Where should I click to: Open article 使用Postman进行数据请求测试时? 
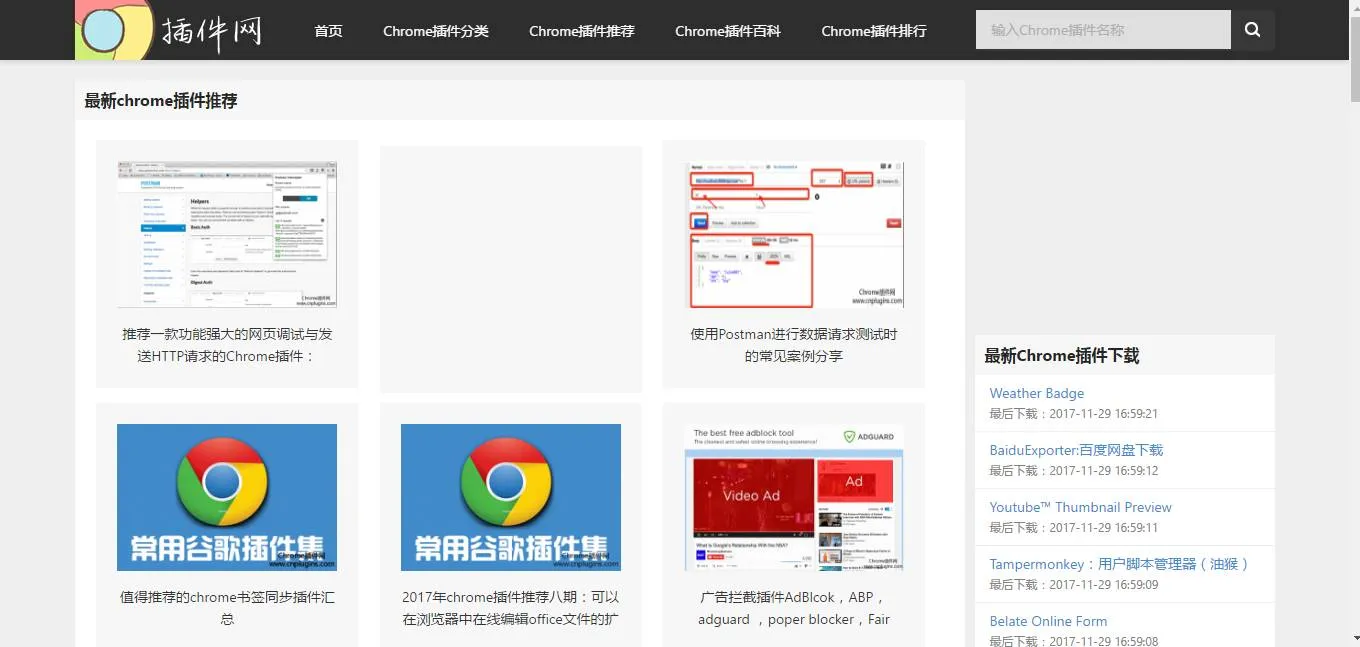[794, 345]
